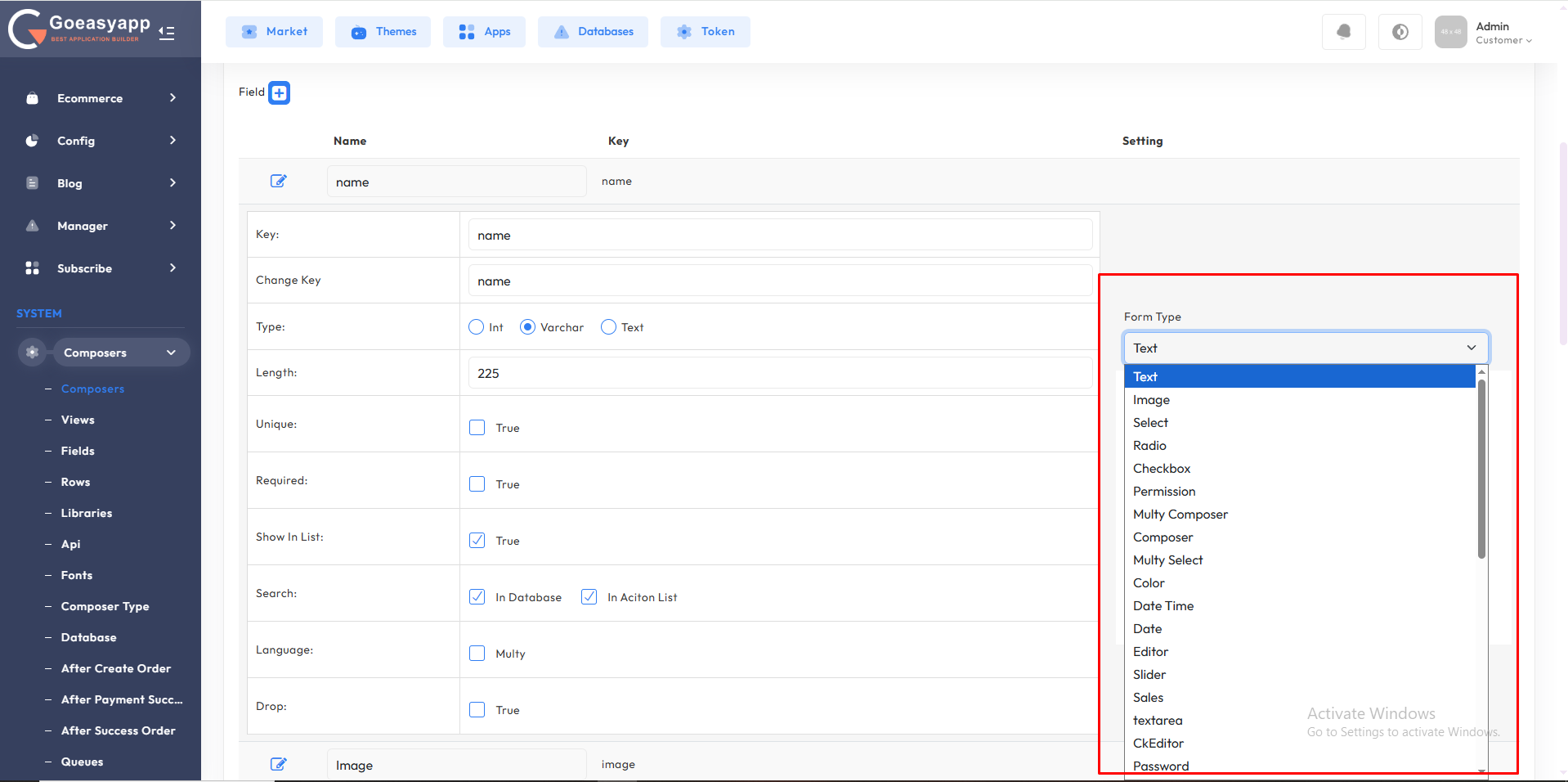Open the notification bell icon
Screen dimensions: 1568x782
pos(1343,32)
